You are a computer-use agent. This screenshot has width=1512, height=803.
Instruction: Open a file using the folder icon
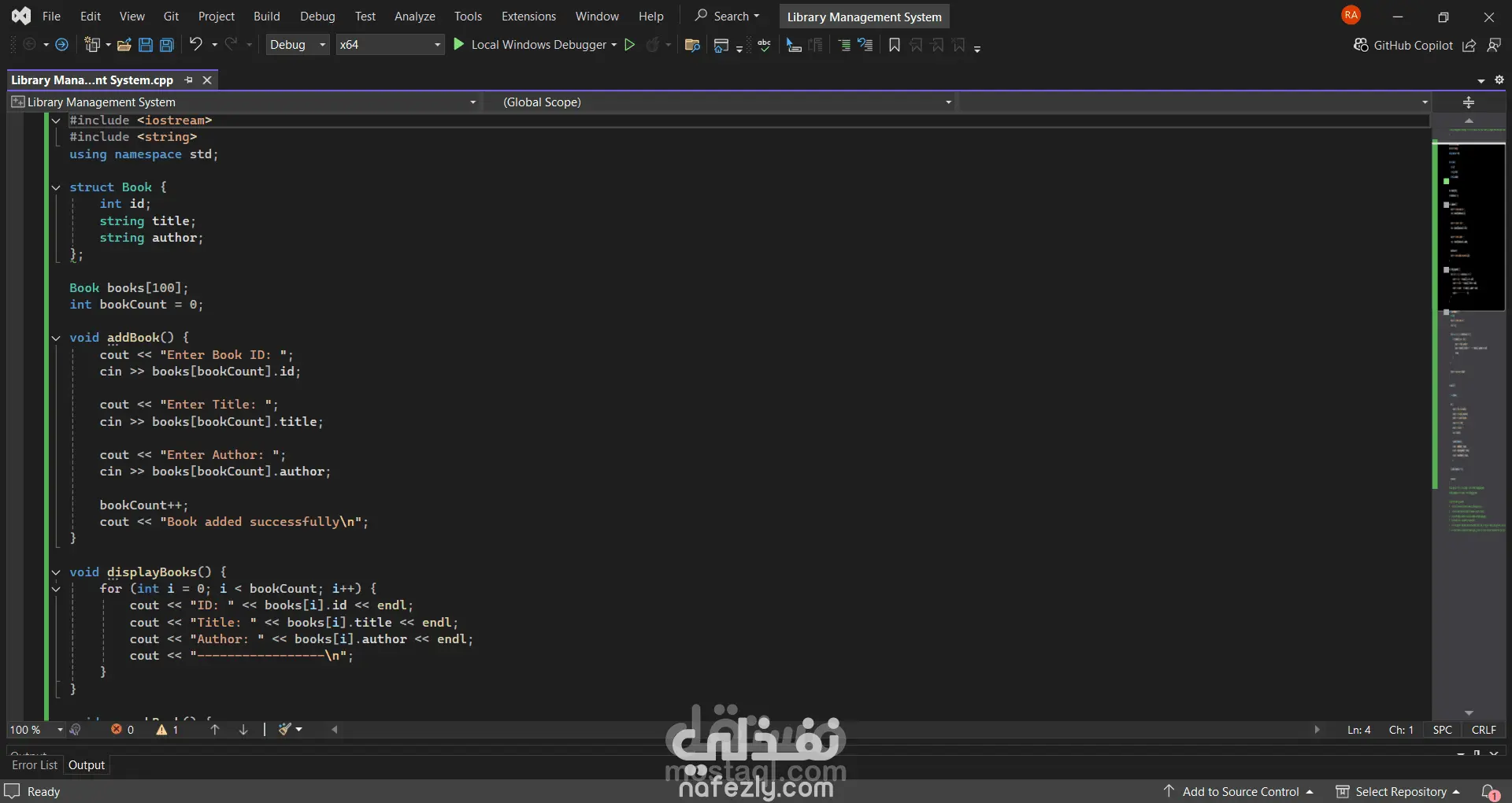click(x=124, y=45)
